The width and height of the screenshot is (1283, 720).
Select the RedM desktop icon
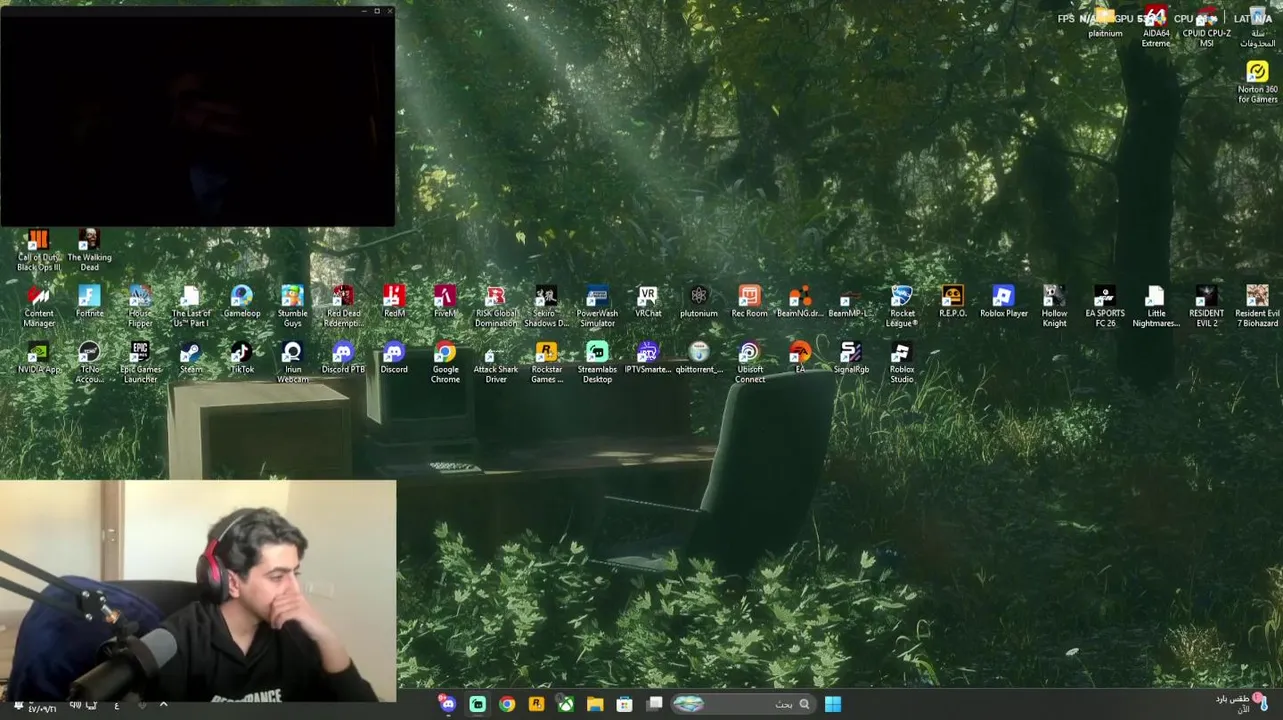coord(394,301)
